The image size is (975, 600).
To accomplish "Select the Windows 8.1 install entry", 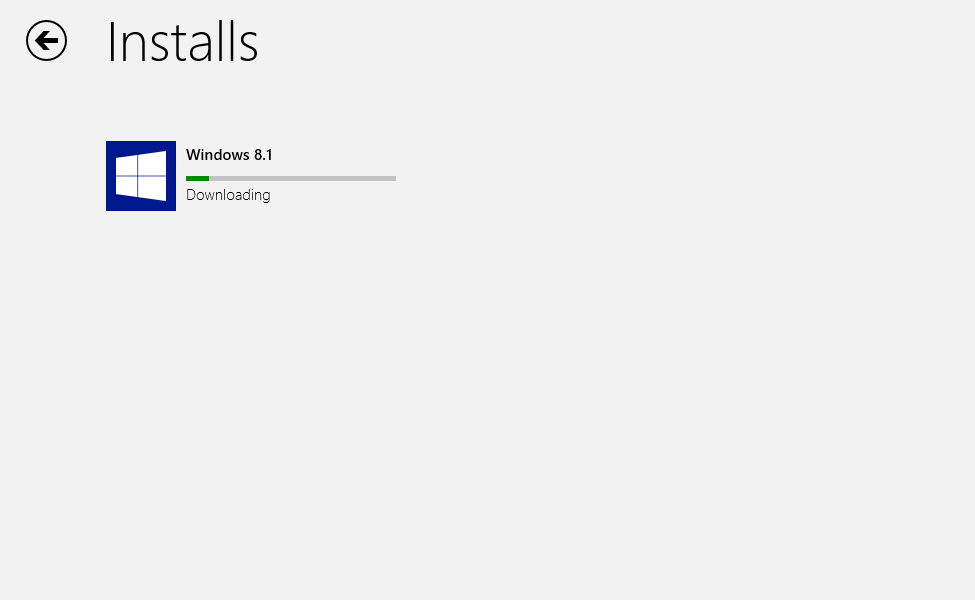I will pos(251,176).
